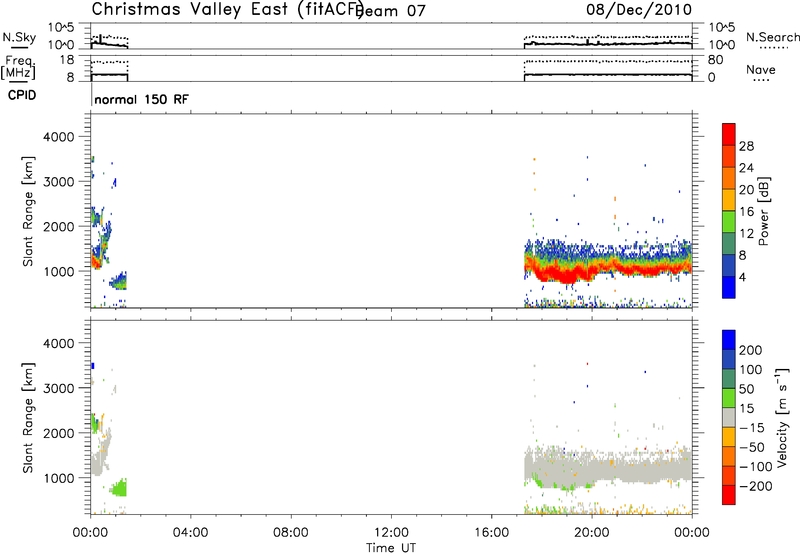The height and width of the screenshot is (554, 800).
Task: Select the 3000 tick on the velocity panel
Action: 58,388
